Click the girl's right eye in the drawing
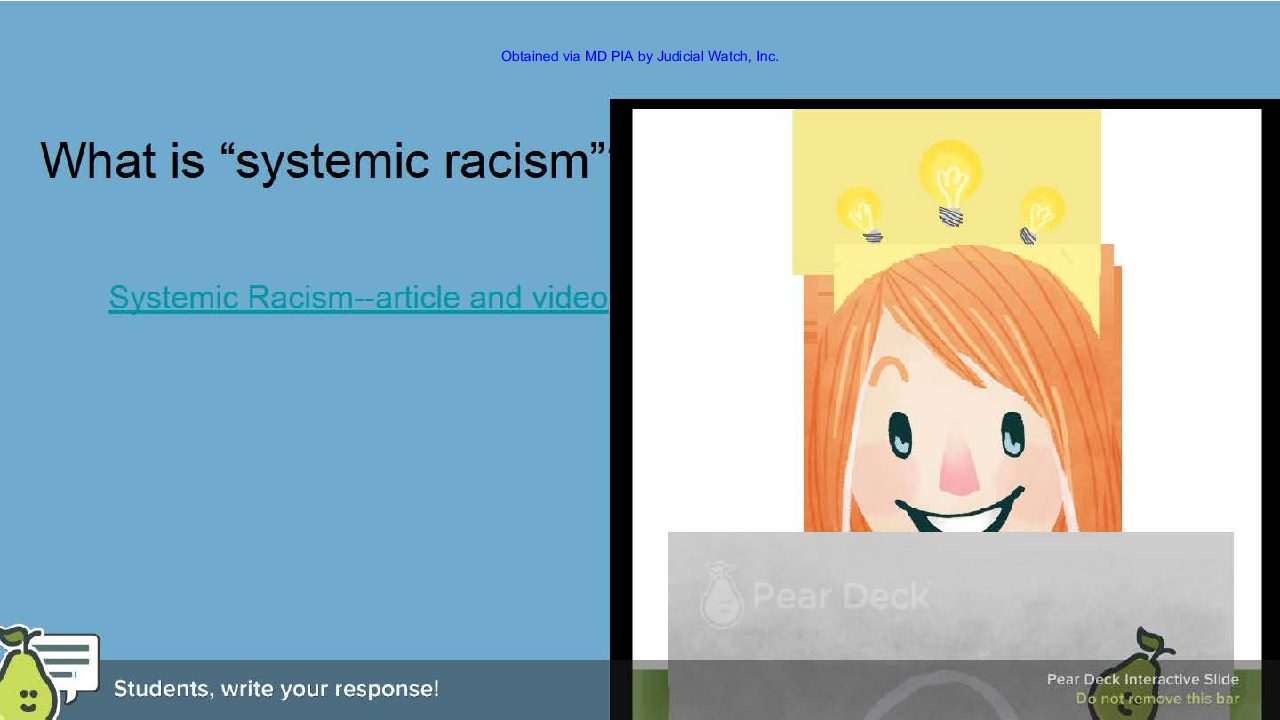This screenshot has height=720, width=1280. coord(1012,433)
